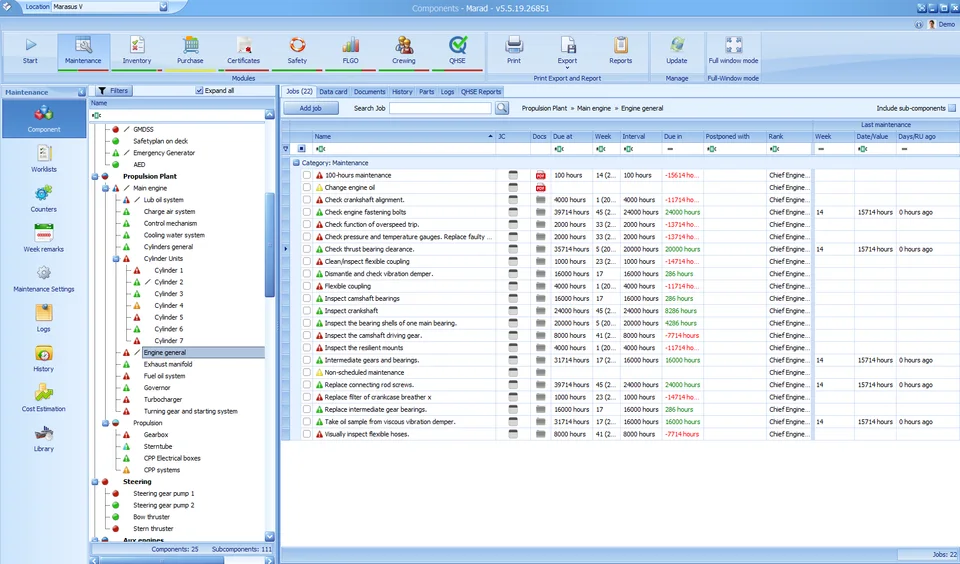
Task: Open History in the sidebar
Action: tap(44, 358)
